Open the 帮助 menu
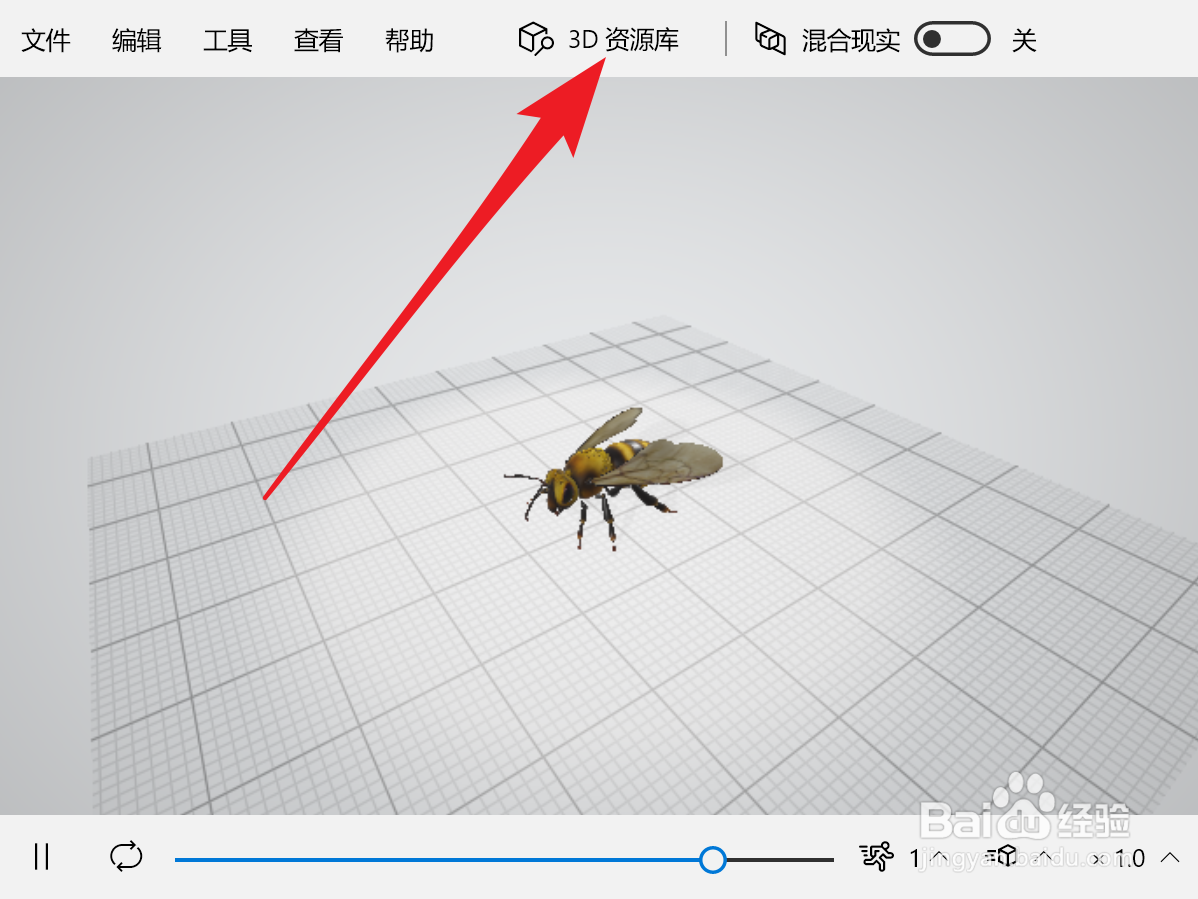The height and width of the screenshot is (899, 1198). (410, 40)
